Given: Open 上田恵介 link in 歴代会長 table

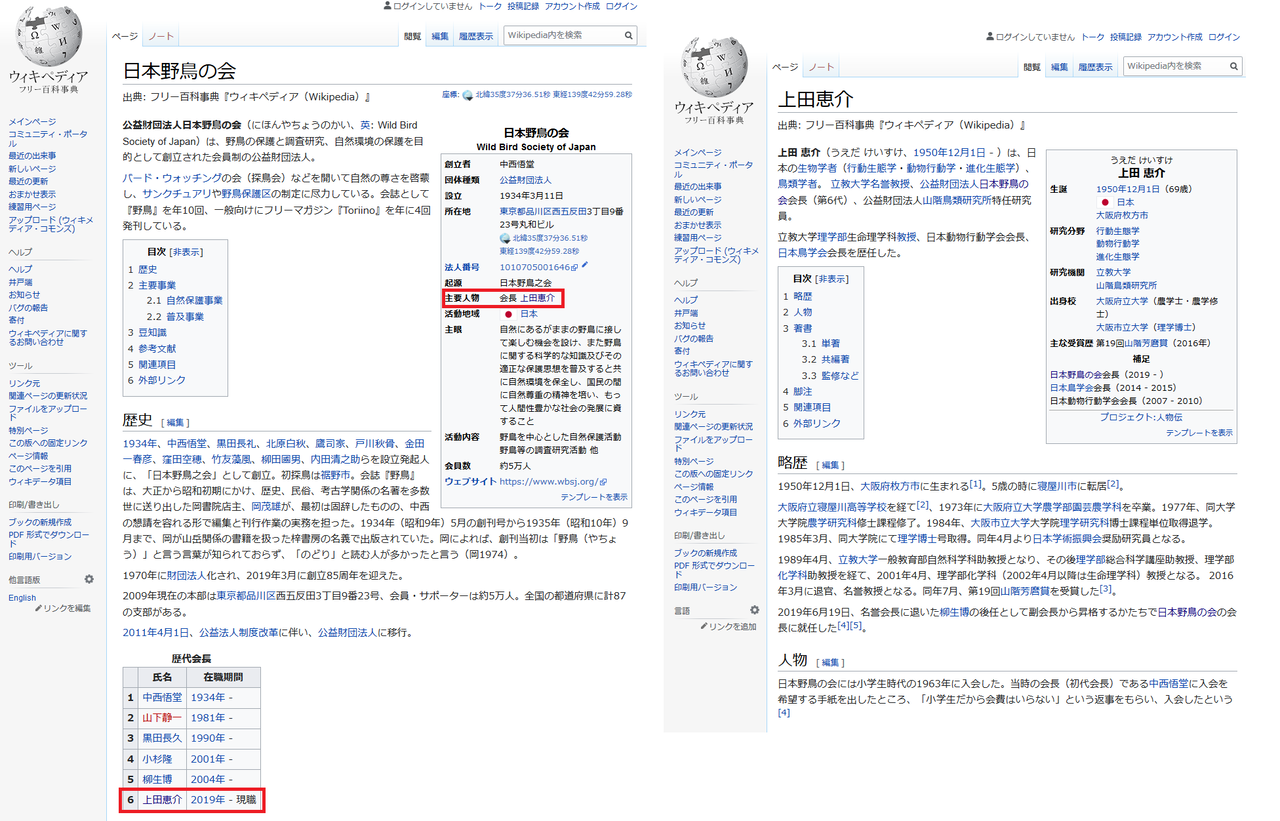Looking at the screenshot, I should (x=162, y=800).
